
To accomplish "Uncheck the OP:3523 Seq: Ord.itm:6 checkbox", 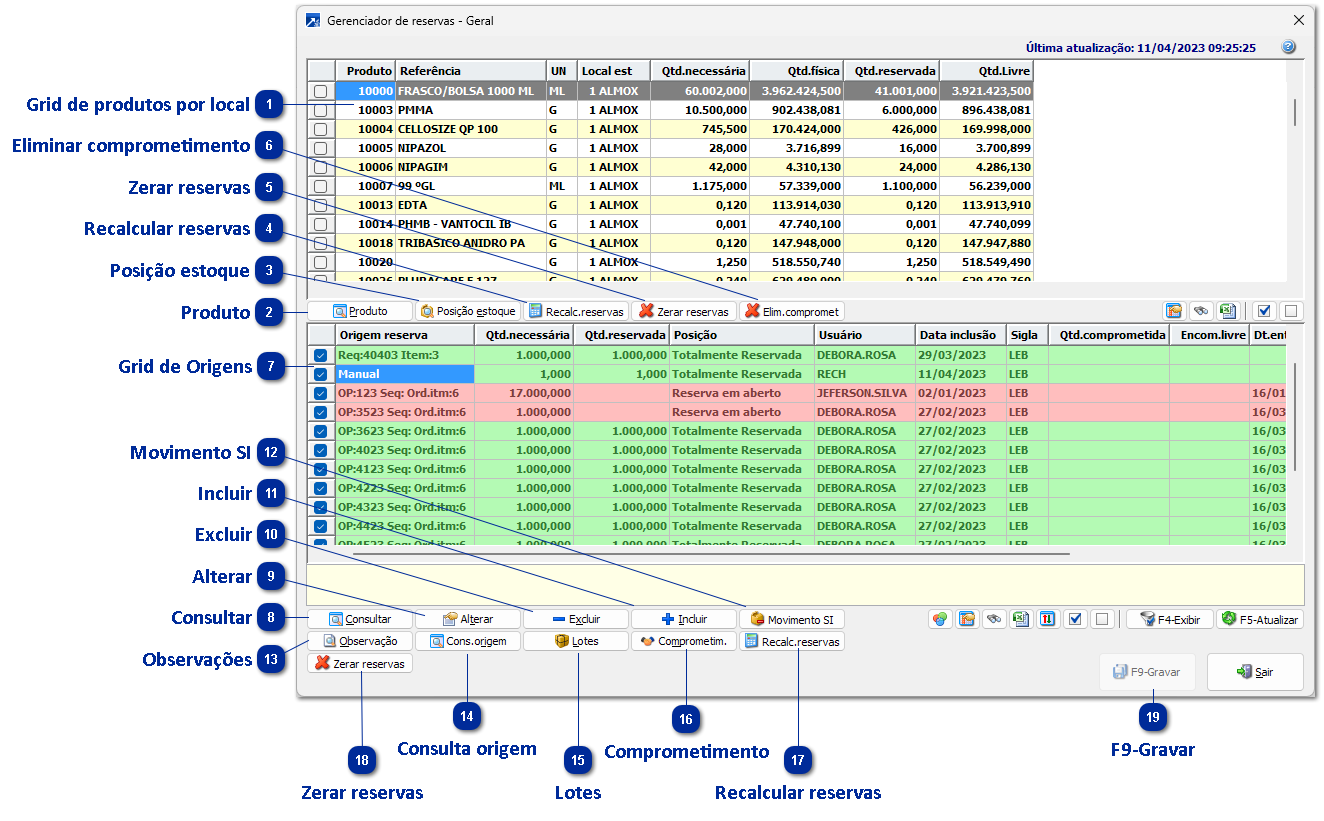I will (x=321, y=412).
